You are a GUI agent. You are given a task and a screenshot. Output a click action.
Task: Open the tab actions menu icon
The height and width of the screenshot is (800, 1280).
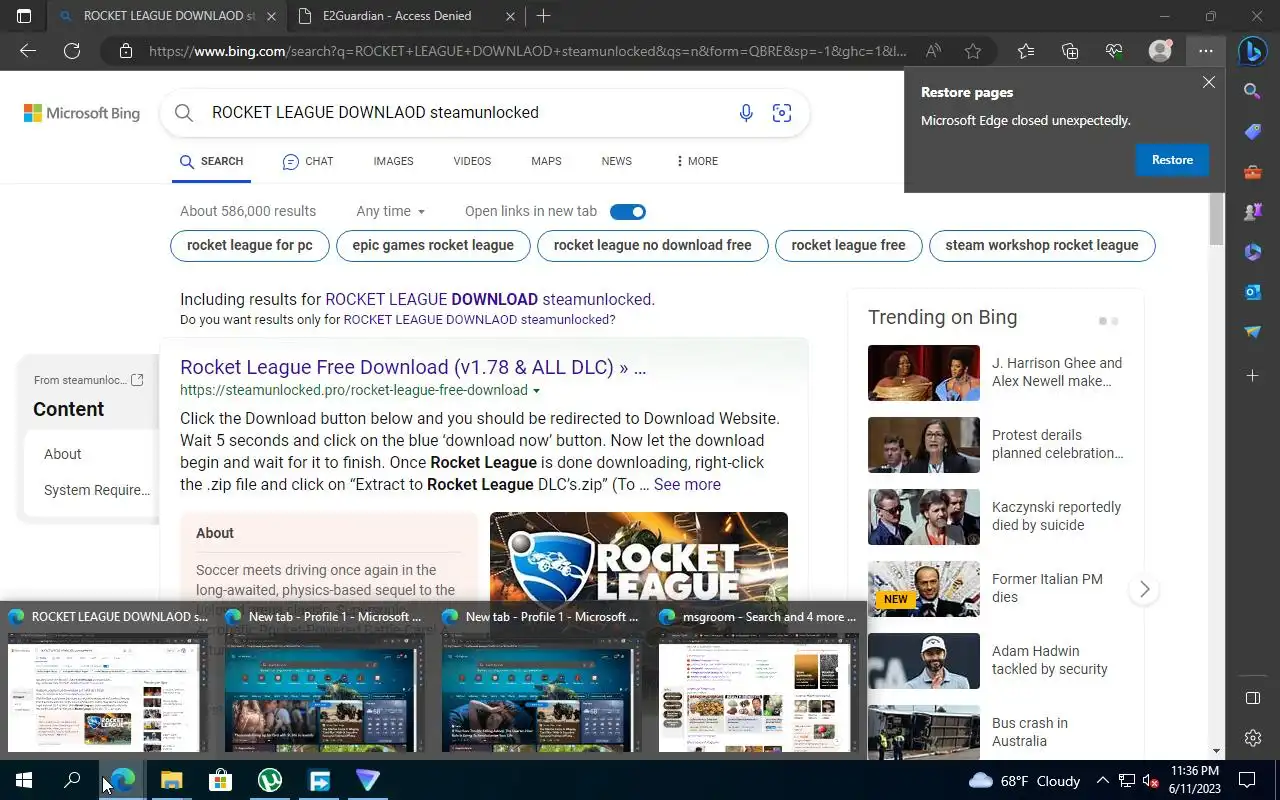point(24,16)
